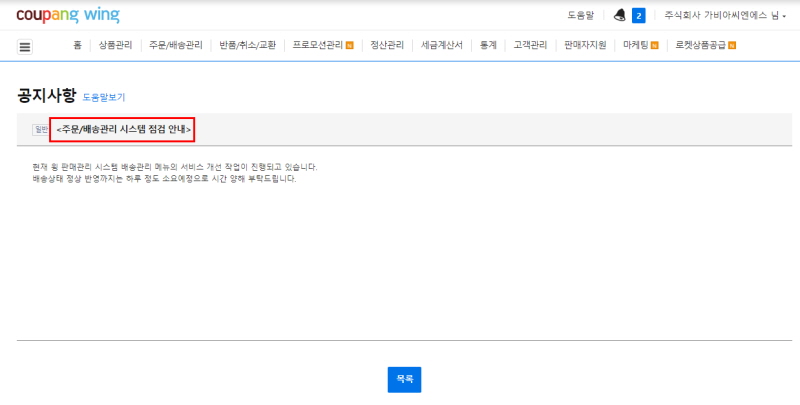Open the 상품관리 menu
The height and width of the screenshot is (405, 800).
(115, 45)
